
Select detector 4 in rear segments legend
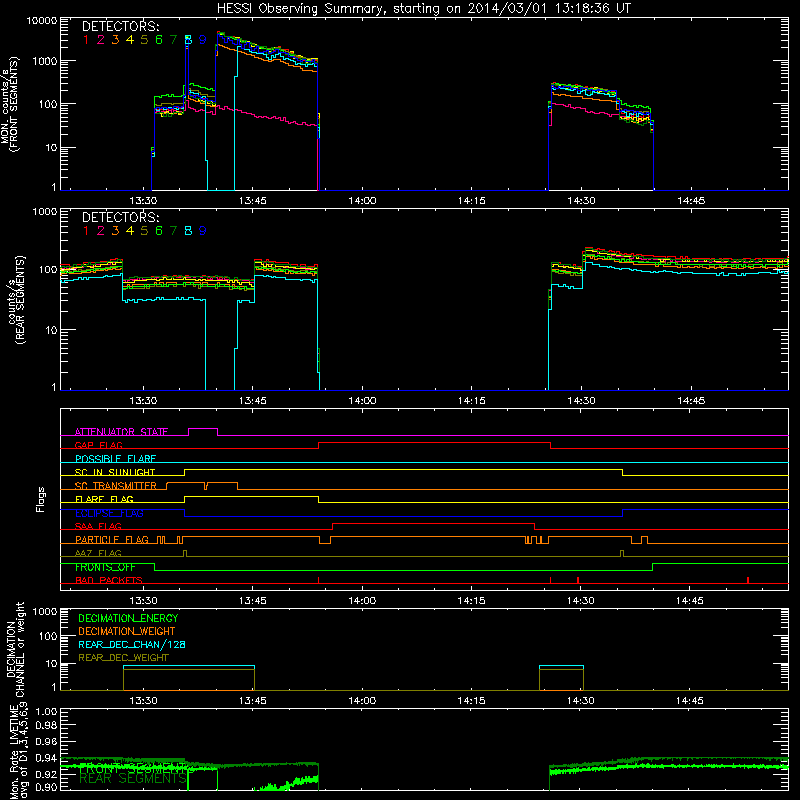(x=130, y=231)
